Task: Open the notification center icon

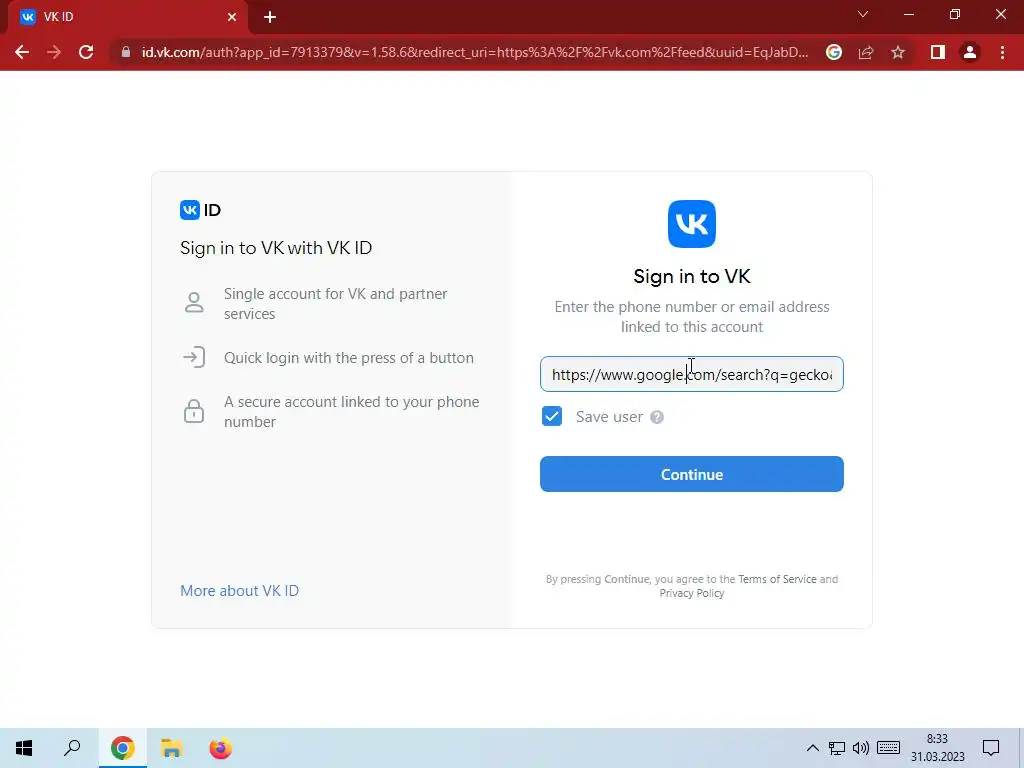Action: pos(991,748)
